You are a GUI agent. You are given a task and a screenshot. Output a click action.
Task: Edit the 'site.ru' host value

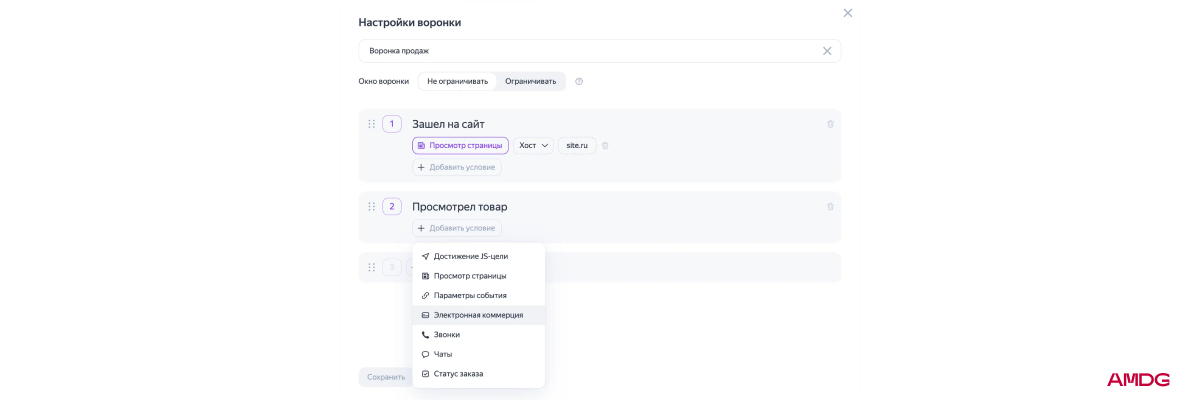coord(577,145)
